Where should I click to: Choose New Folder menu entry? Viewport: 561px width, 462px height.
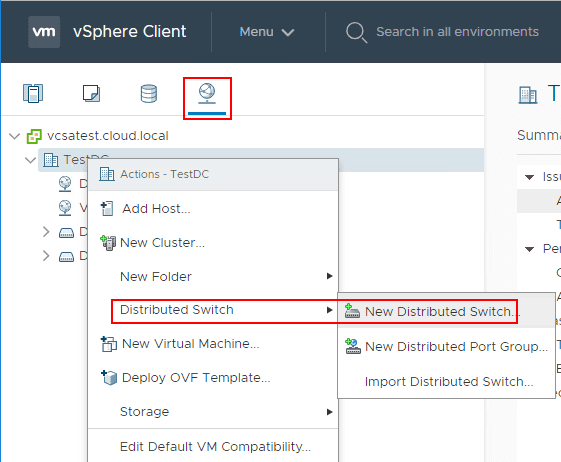pos(213,276)
